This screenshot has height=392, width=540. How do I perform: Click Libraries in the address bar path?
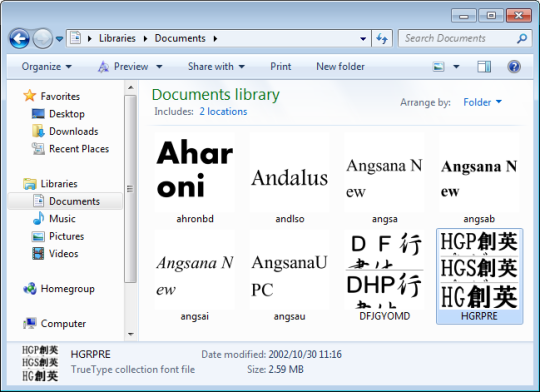tap(117, 38)
